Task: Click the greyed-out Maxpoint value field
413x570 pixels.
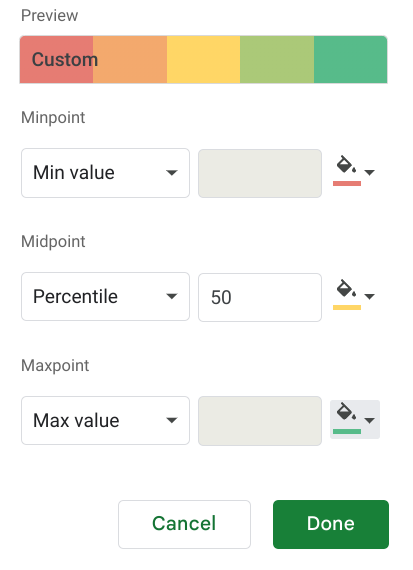Action: pos(260,421)
